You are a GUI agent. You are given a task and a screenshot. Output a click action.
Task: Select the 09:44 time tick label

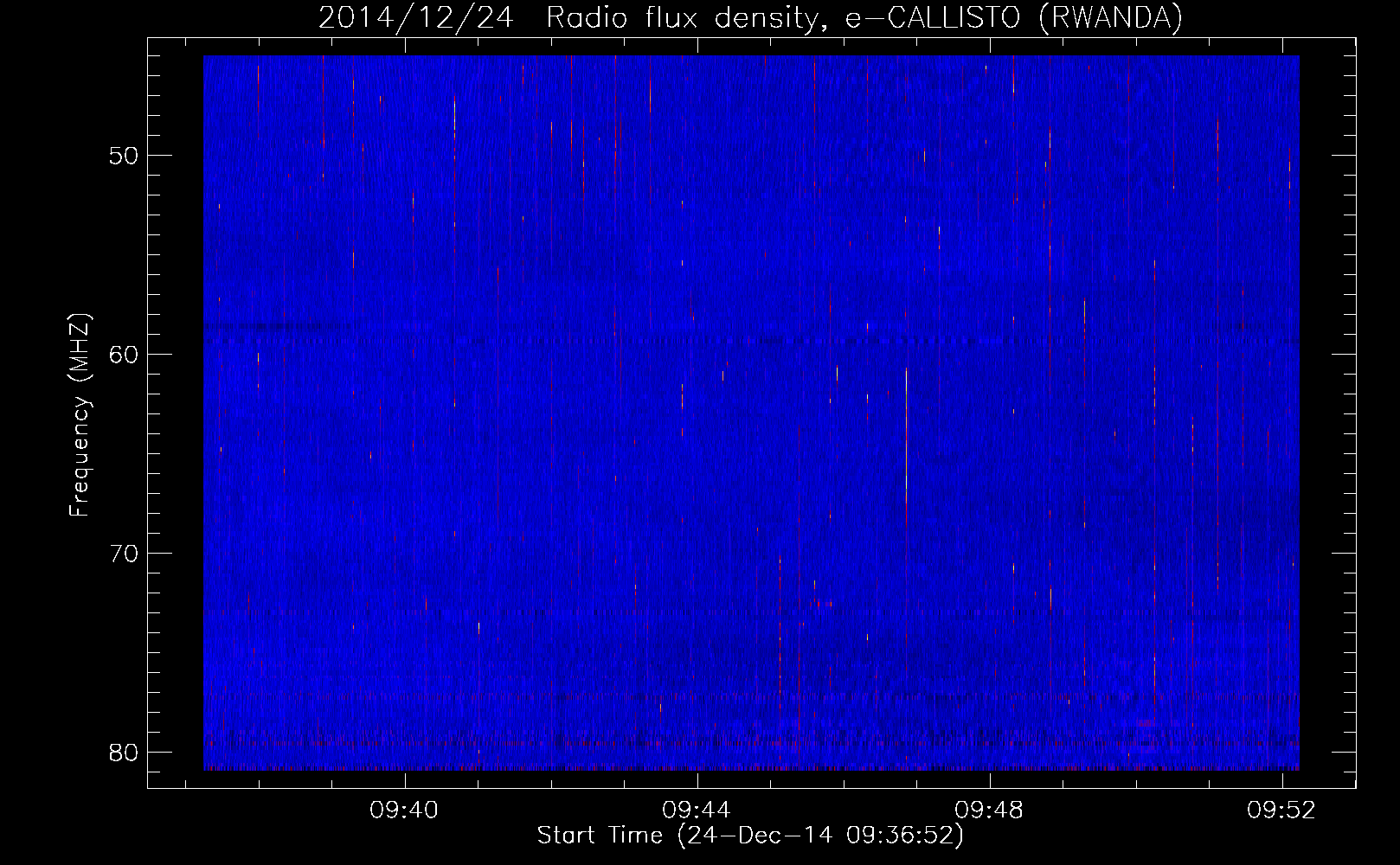(697, 811)
